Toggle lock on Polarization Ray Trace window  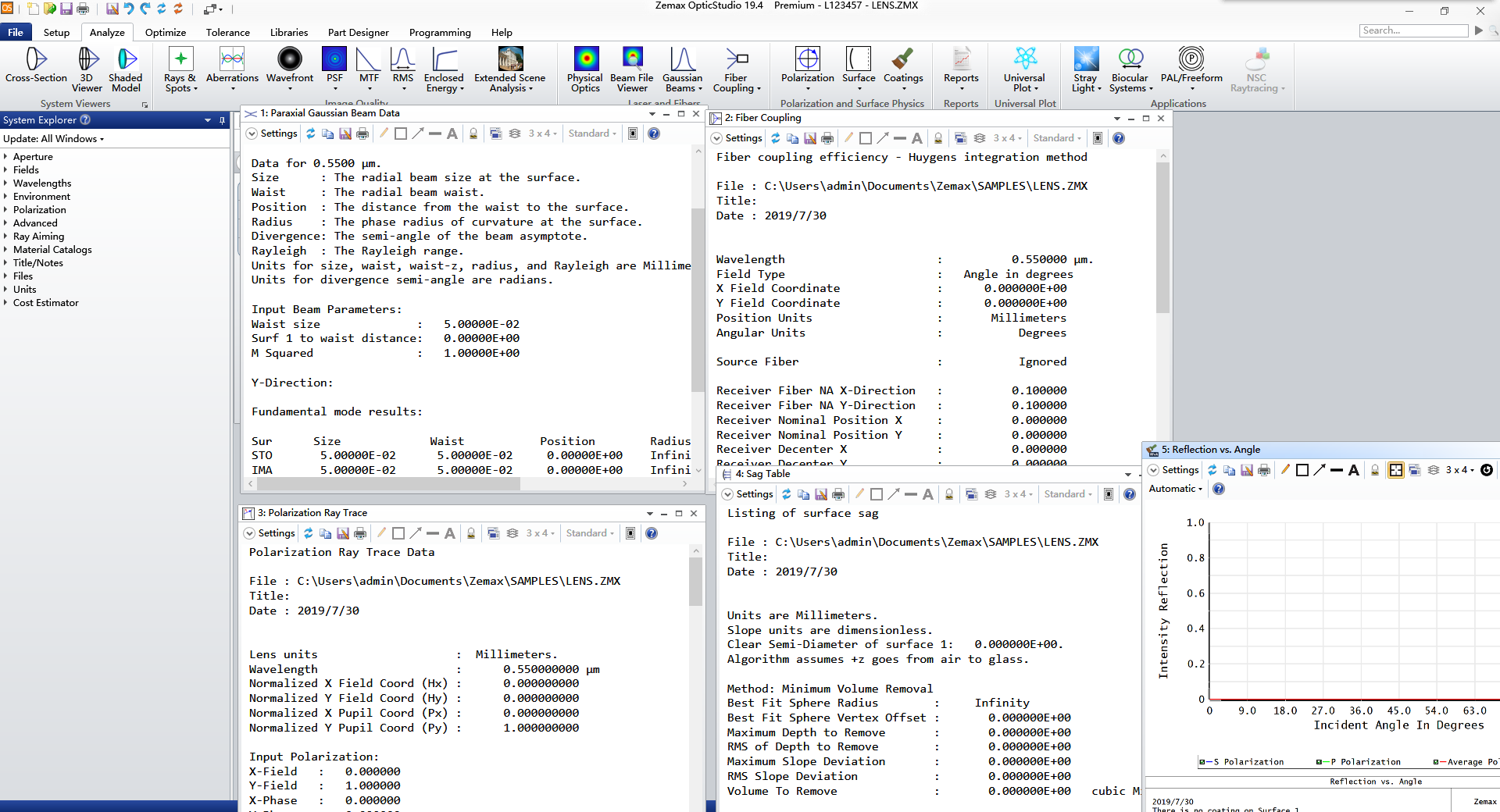click(x=471, y=533)
